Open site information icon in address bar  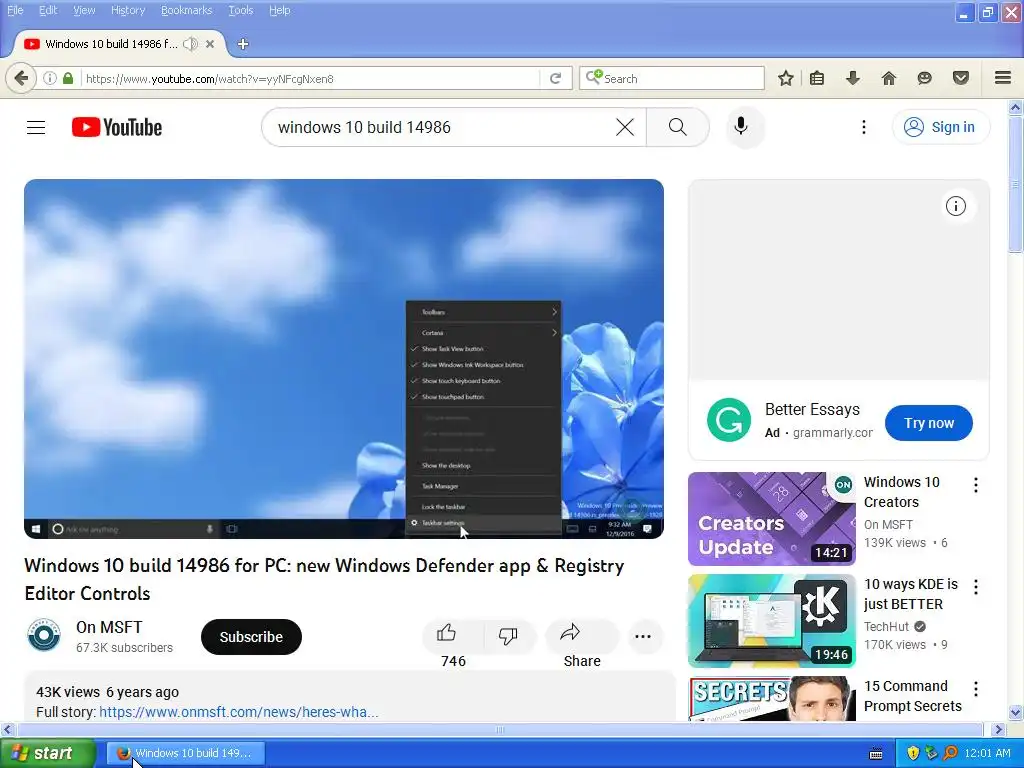coord(50,78)
